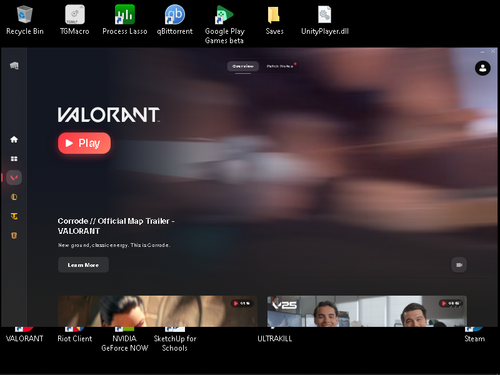Open the V25 video thumbnail
The image size is (500, 375).
pyautogui.click(x=367, y=311)
